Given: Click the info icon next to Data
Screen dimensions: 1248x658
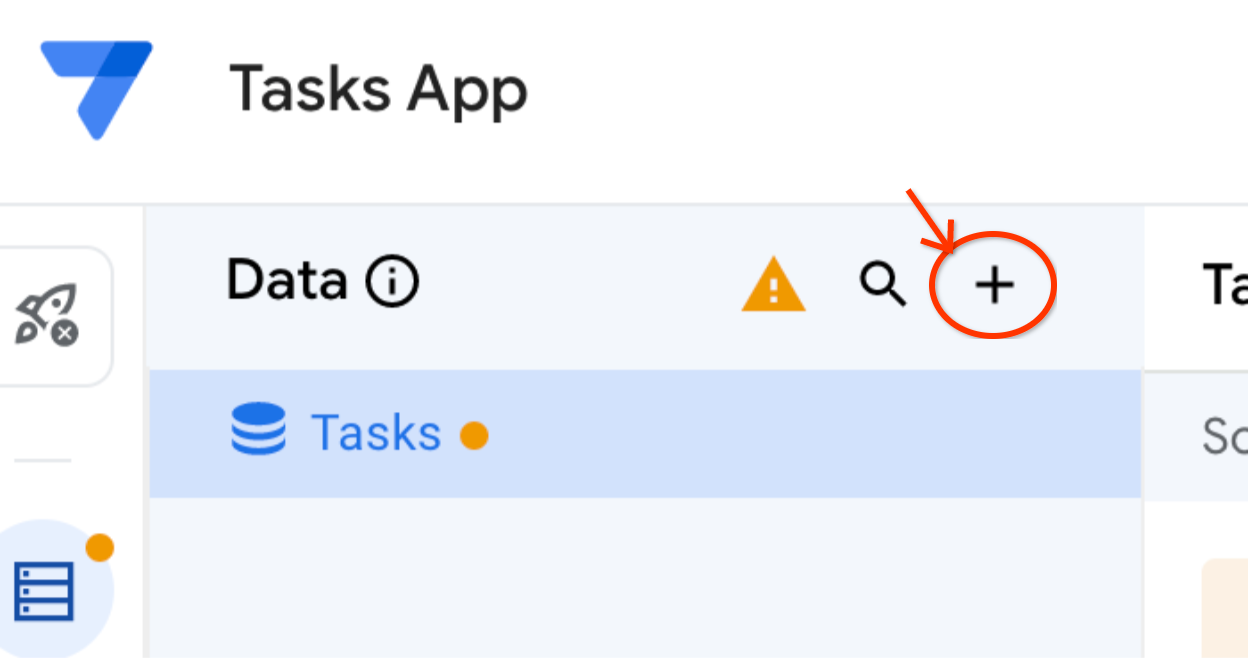Looking at the screenshot, I should pyautogui.click(x=393, y=281).
